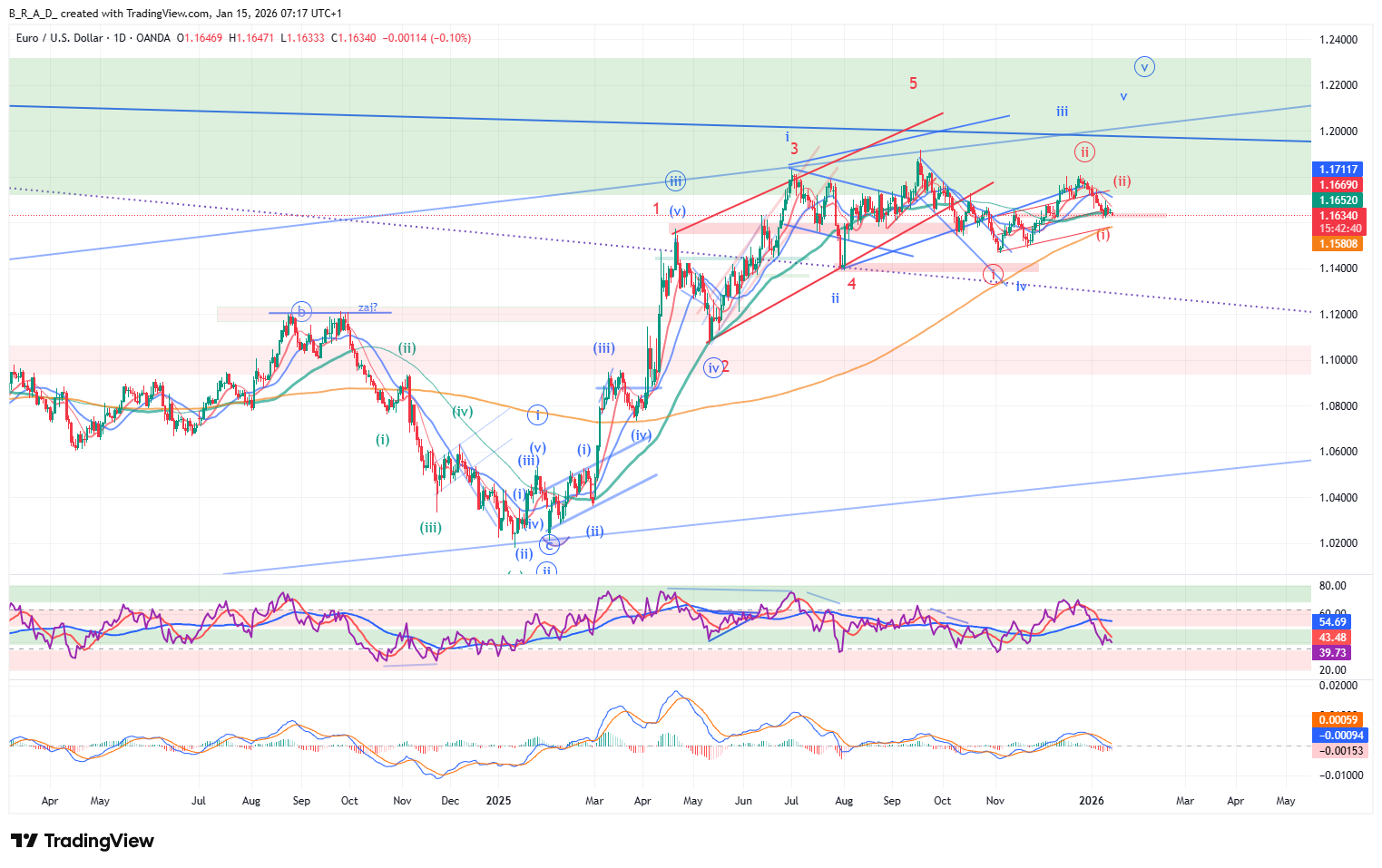Click the green 1.16520 price label

point(1338,200)
